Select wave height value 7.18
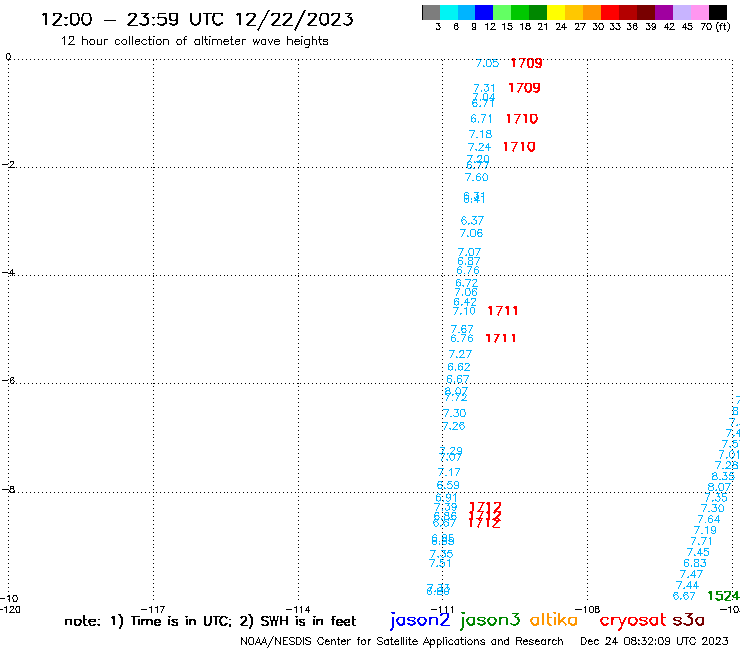 pyautogui.click(x=480, y=134)
